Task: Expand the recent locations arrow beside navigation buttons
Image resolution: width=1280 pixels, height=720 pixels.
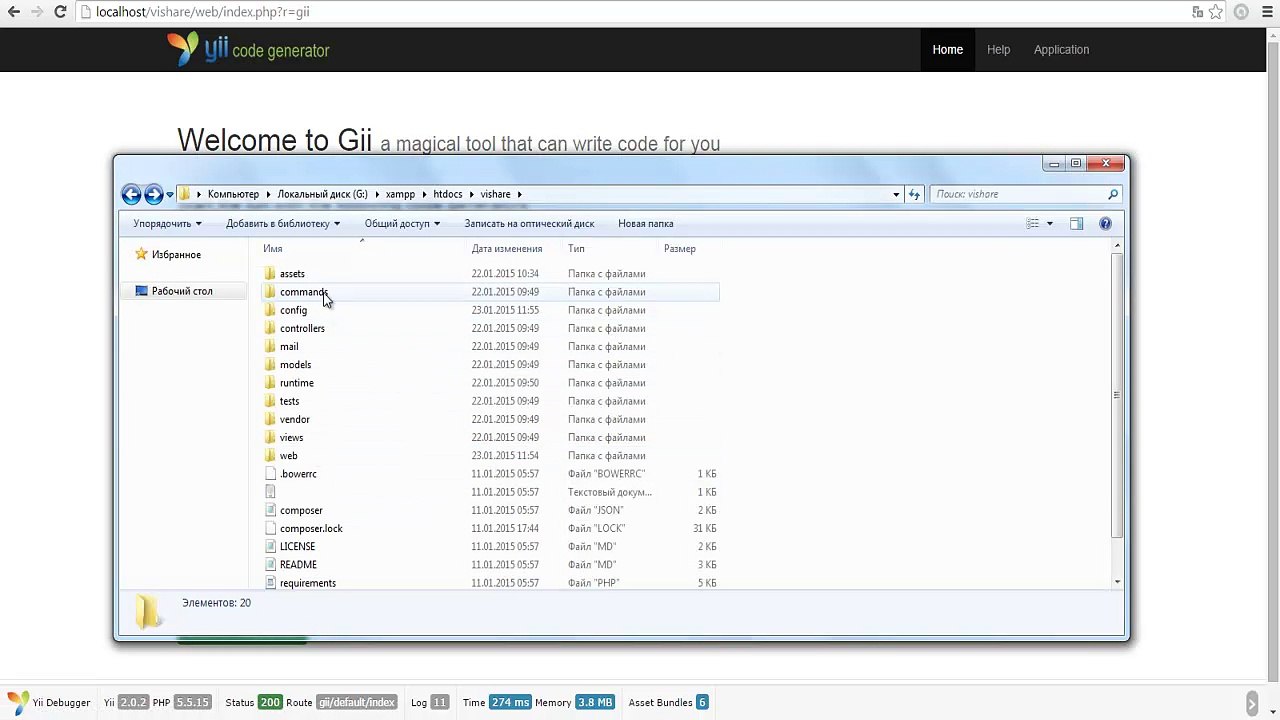Action: click(x=170, y=194)
